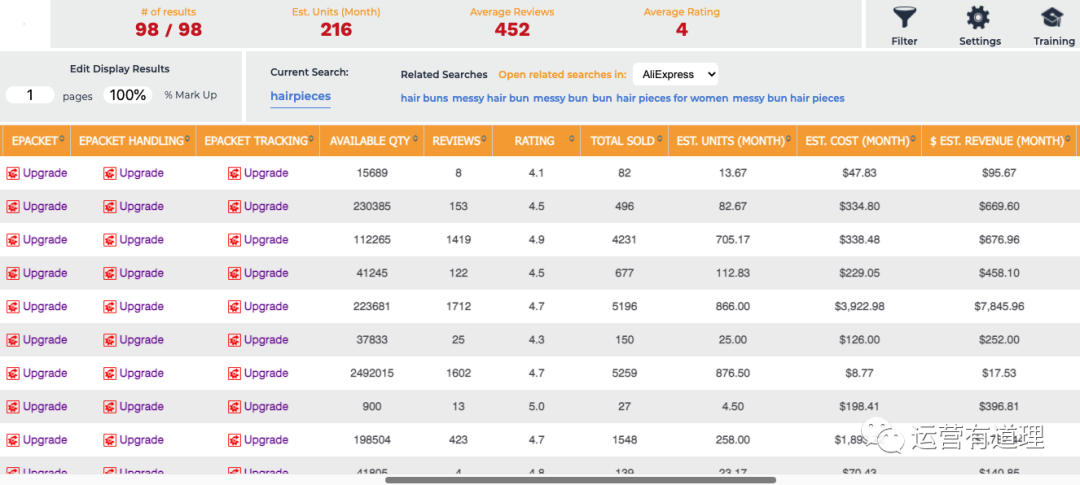Click the 'messy bun hair pieces' link
Viewport: 1080px width, 485px height.
pos(788,98)
